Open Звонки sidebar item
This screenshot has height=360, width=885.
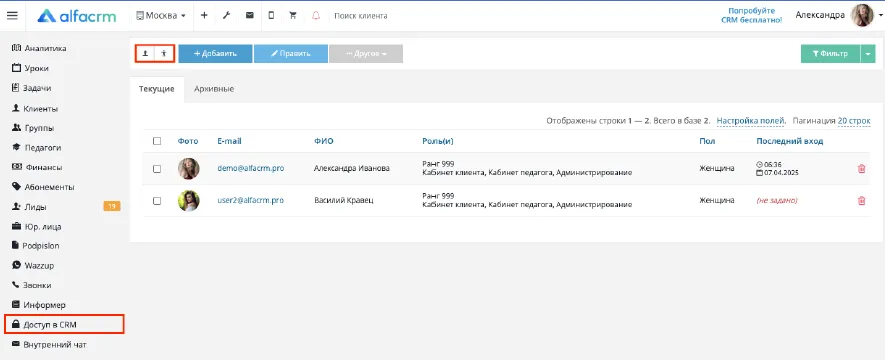(x=31, y=286)
